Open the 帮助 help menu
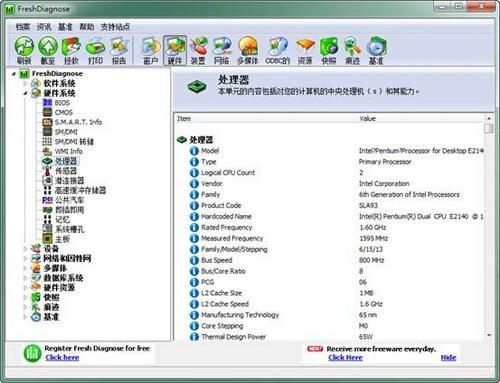The image size is (500, 383). 86,27
